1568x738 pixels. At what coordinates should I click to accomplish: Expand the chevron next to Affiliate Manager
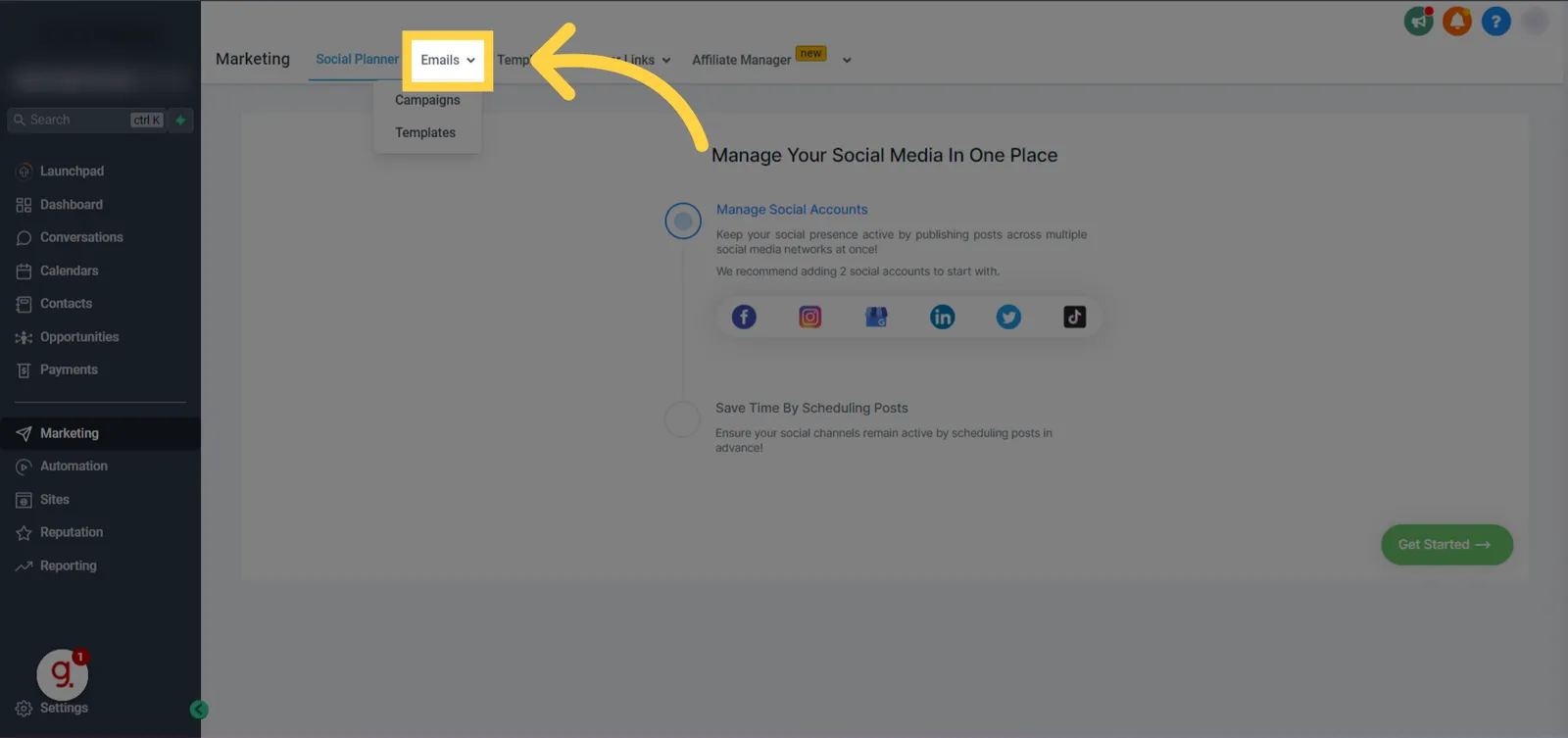(847, 60)
